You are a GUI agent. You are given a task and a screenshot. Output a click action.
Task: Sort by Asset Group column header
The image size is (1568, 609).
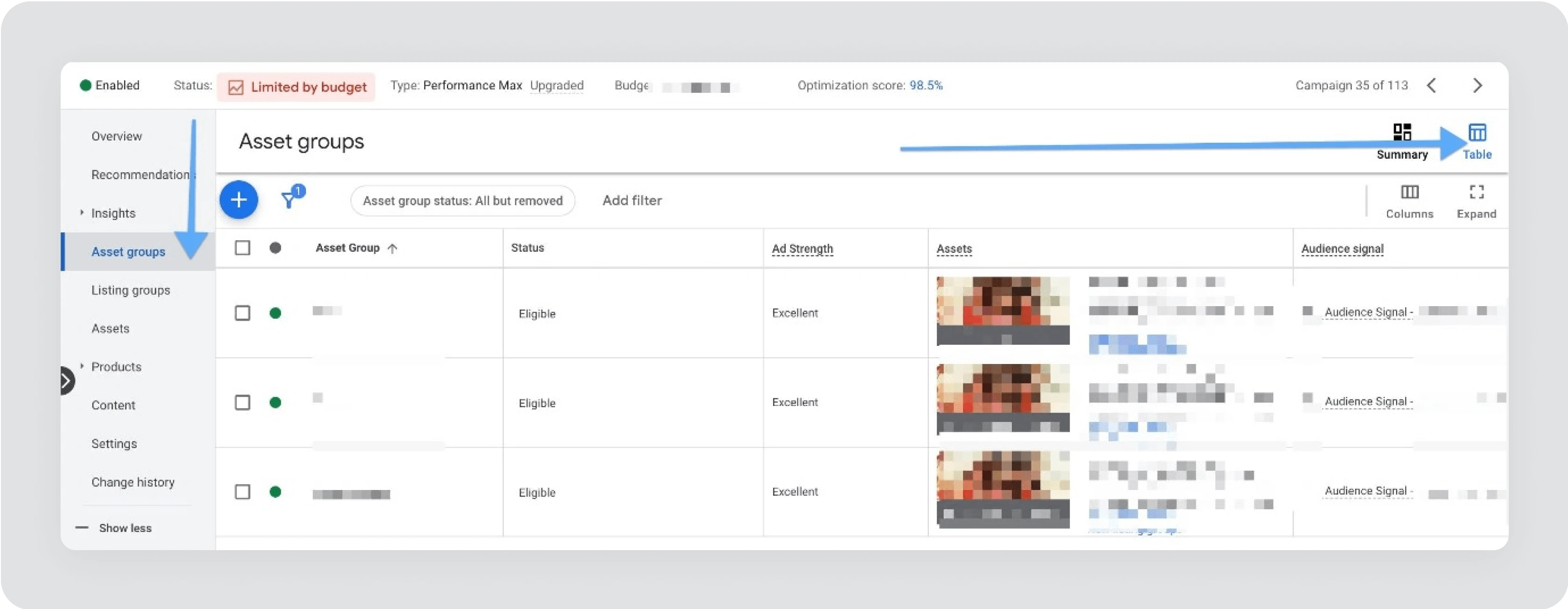click(348, 248)
